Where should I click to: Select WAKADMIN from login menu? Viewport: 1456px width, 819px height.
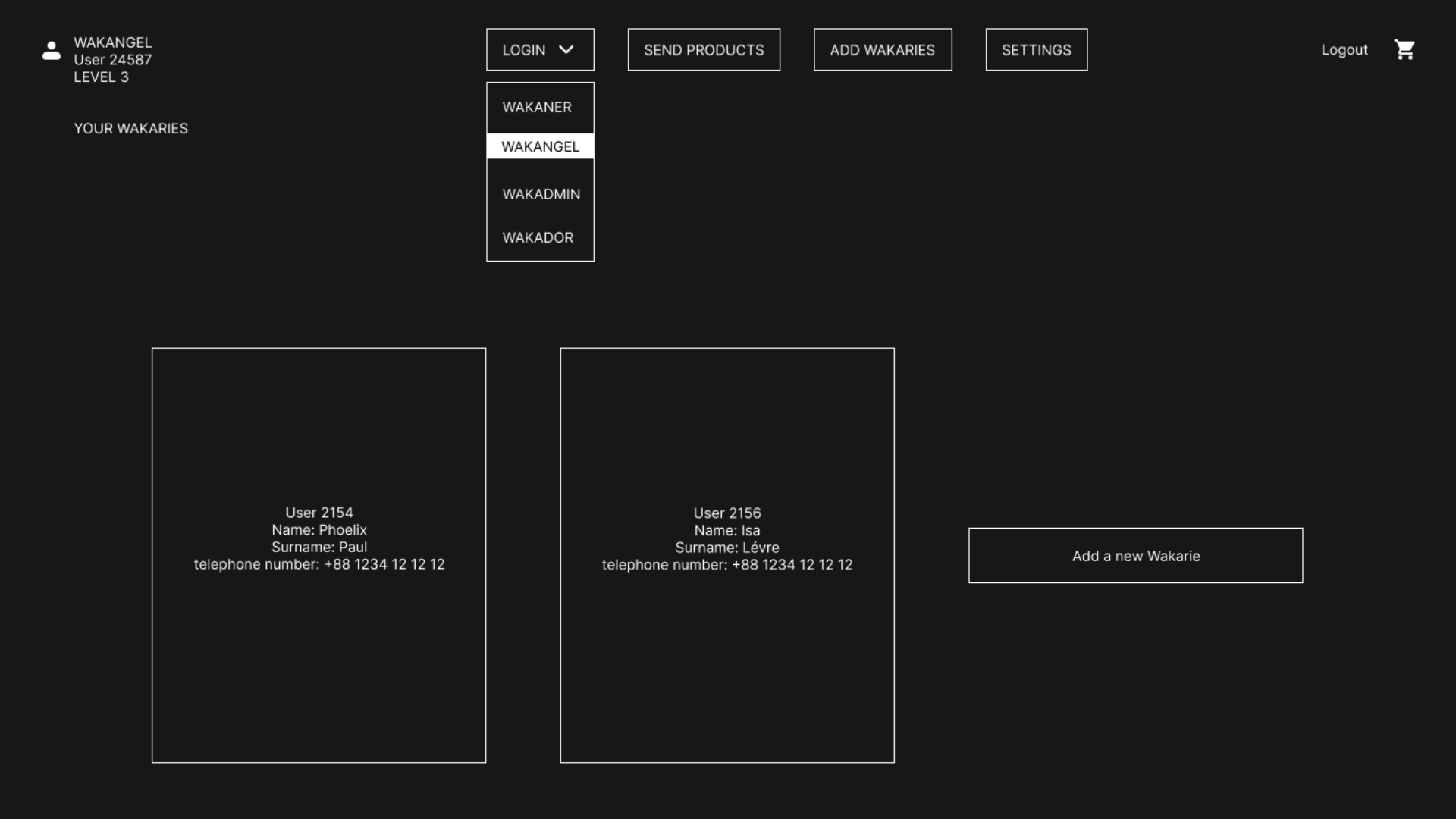[x=541, y=194]
